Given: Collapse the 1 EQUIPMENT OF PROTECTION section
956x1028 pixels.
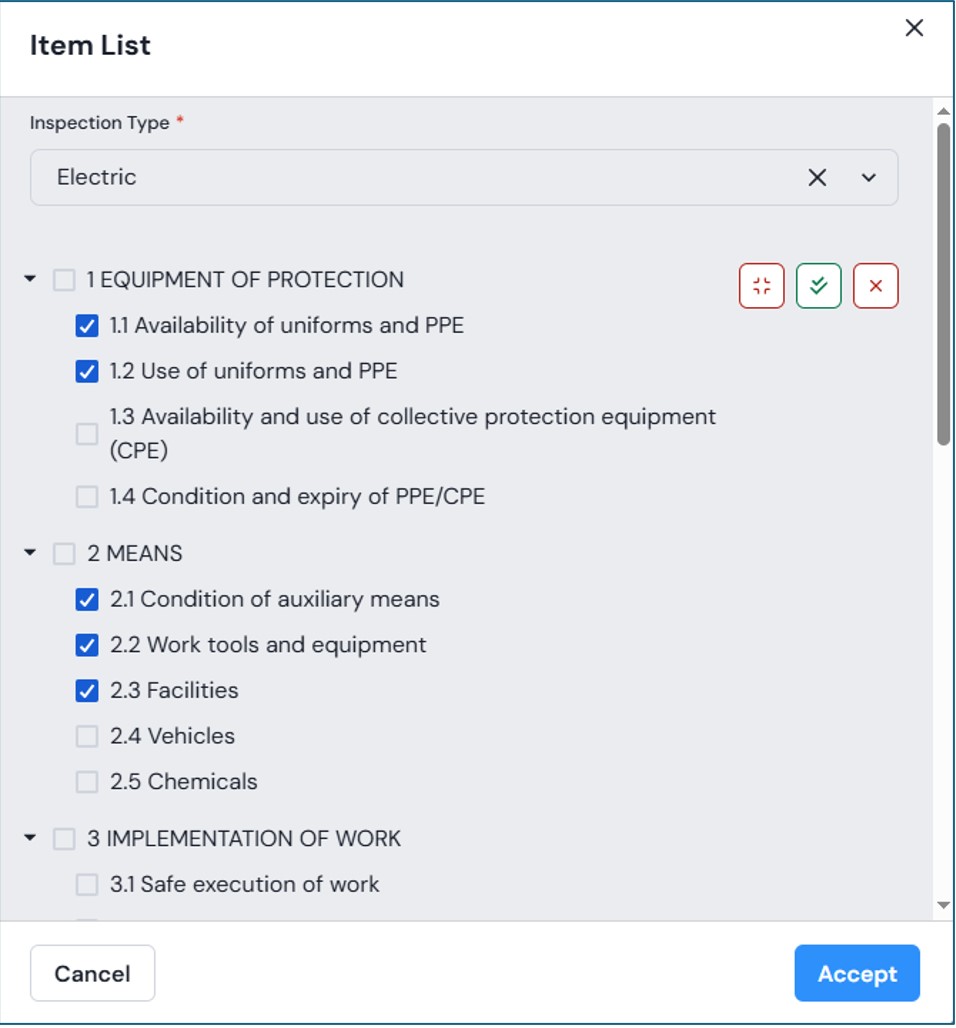Looking at the screenshot, I should 30,279.
